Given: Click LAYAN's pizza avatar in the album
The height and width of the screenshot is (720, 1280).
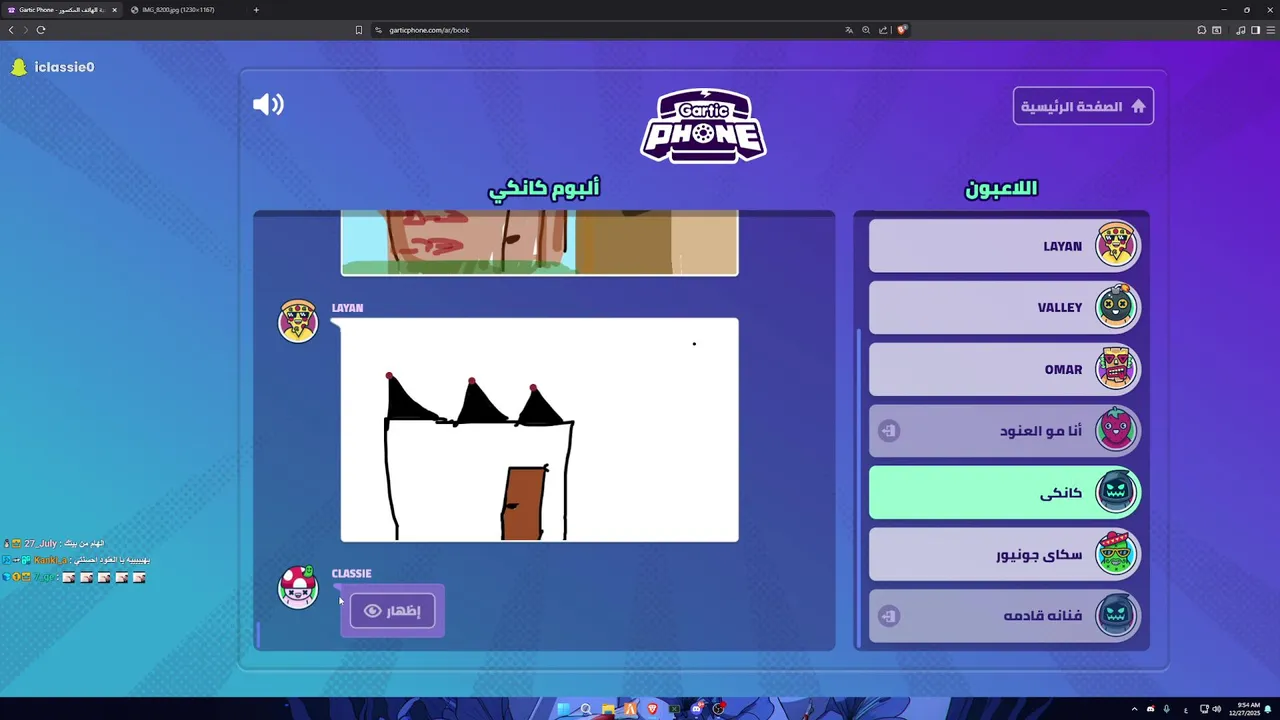Looking at the screenshot, I should coord(297,321).
